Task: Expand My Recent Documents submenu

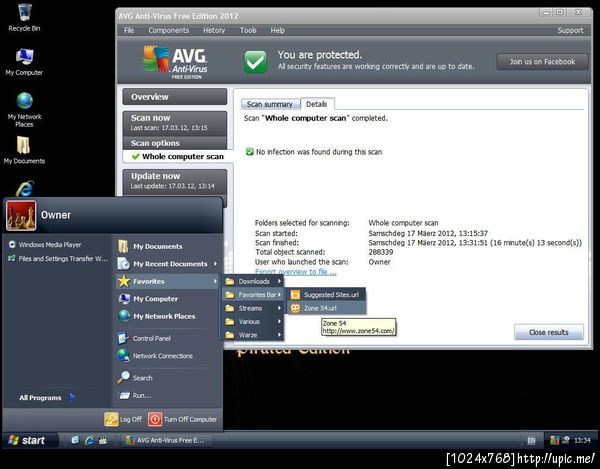Action: [168, 264]
